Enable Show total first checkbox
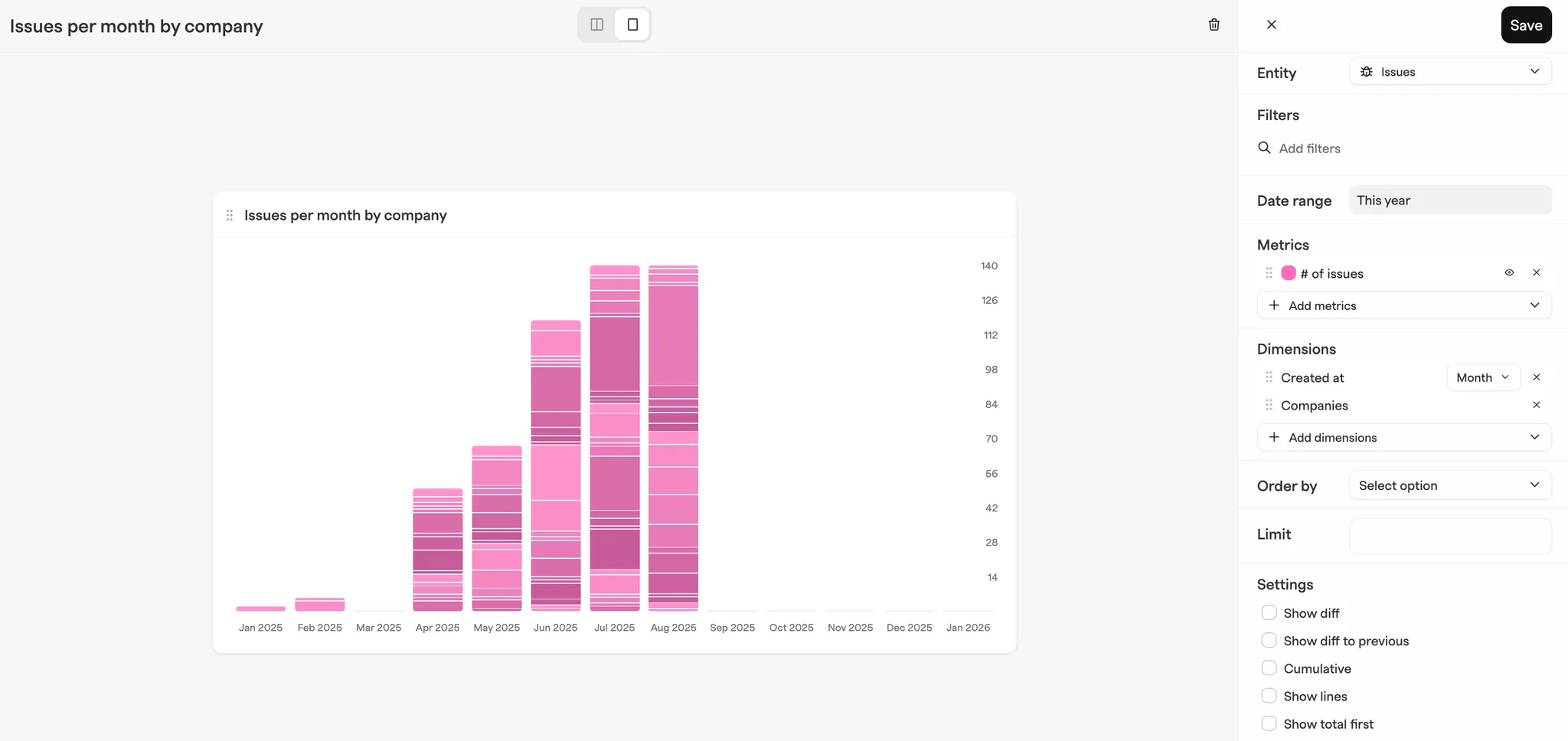 [x=1269, y=723]
